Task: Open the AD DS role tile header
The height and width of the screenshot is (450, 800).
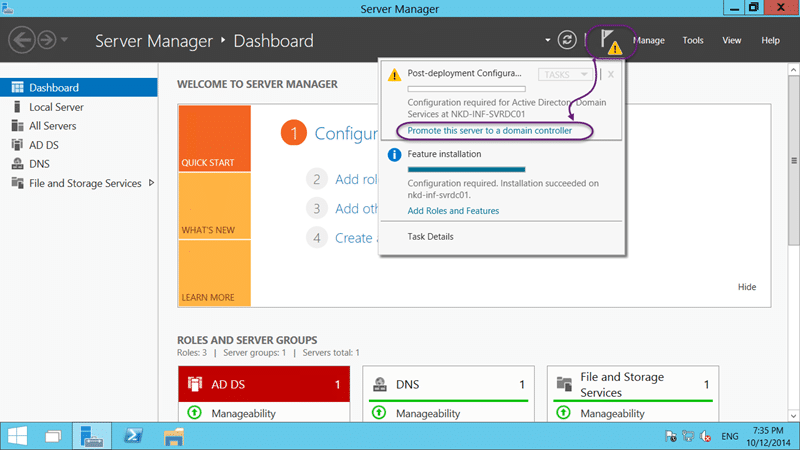Action: click(264, 384)
